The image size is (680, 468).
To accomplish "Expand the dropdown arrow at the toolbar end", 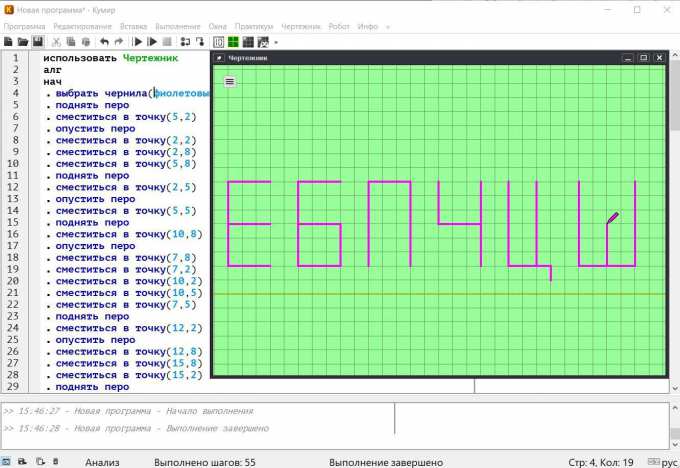I will click(276, 43).
